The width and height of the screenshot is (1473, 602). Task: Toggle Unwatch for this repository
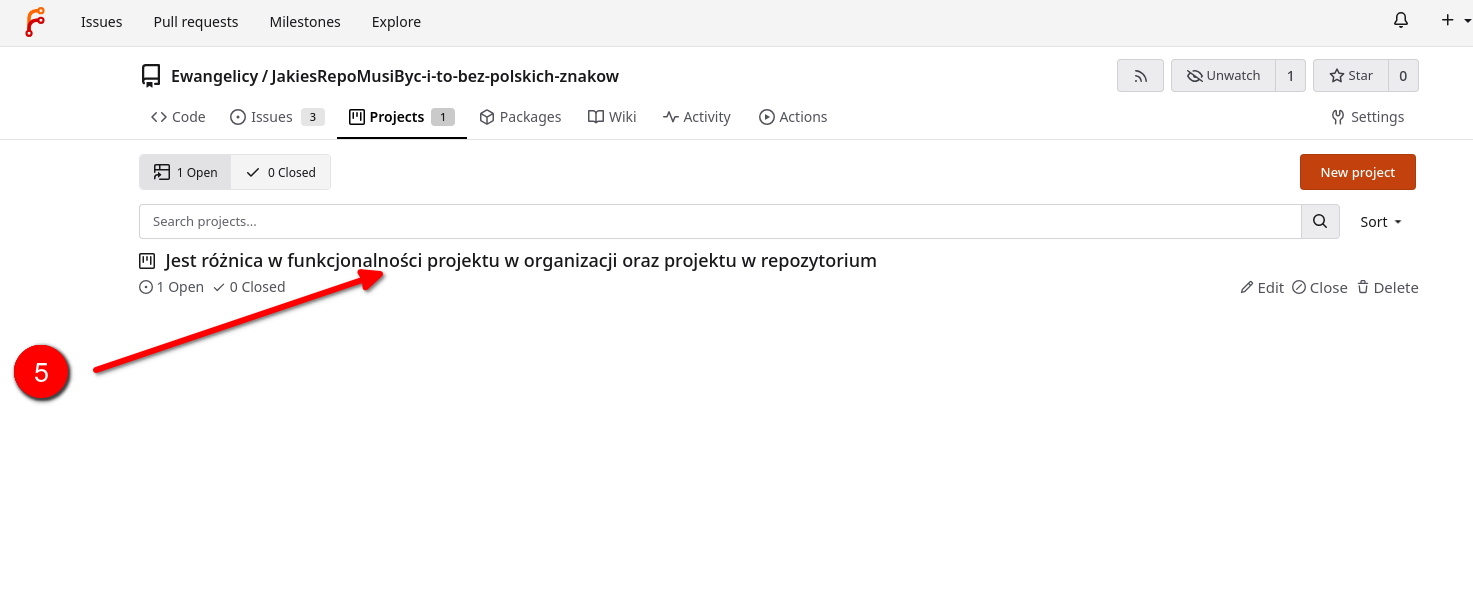[x=1223, y=76]
